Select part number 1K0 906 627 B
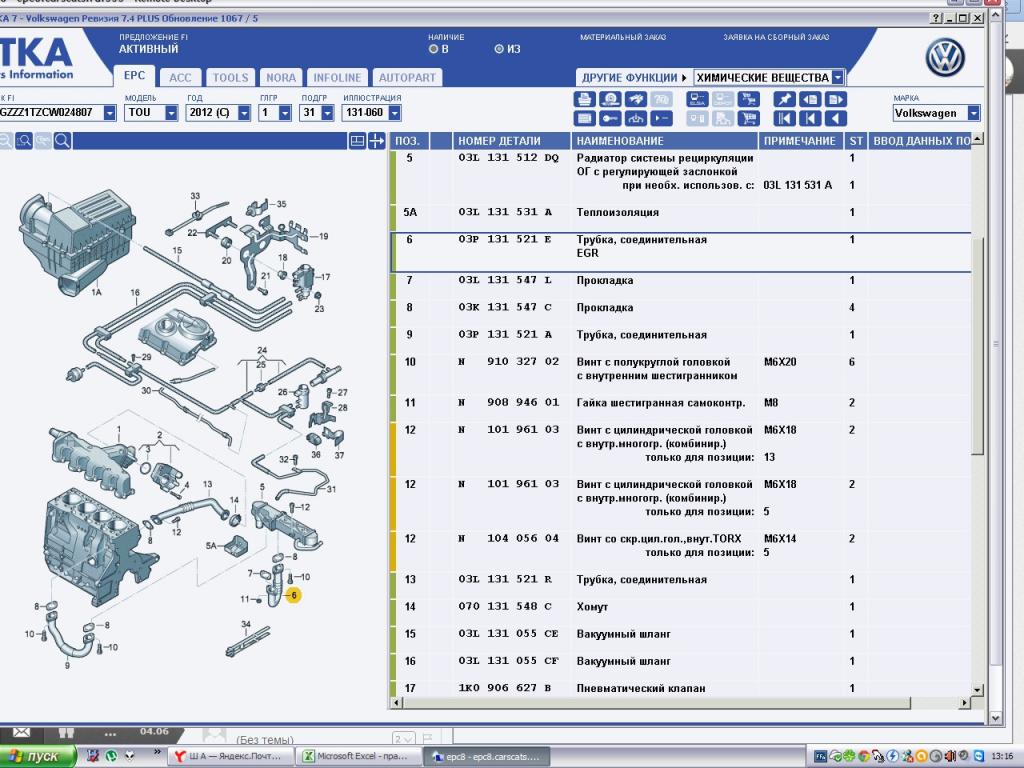This screenshot has width=1024, height=768. [x=505, y=688]
